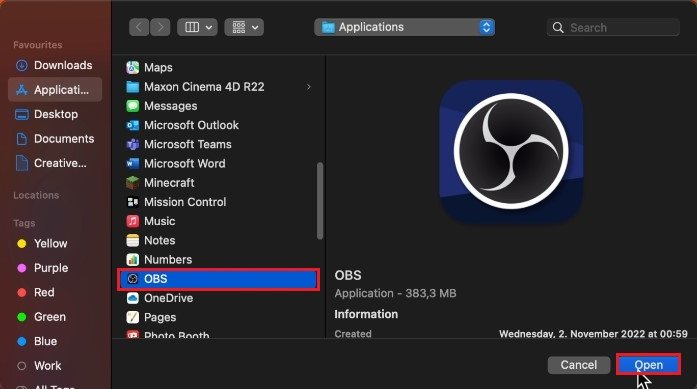The width and height of the screenshot is (697, 389).
Task: Open the column view options dropdown
Action: (x=197, y=27)
